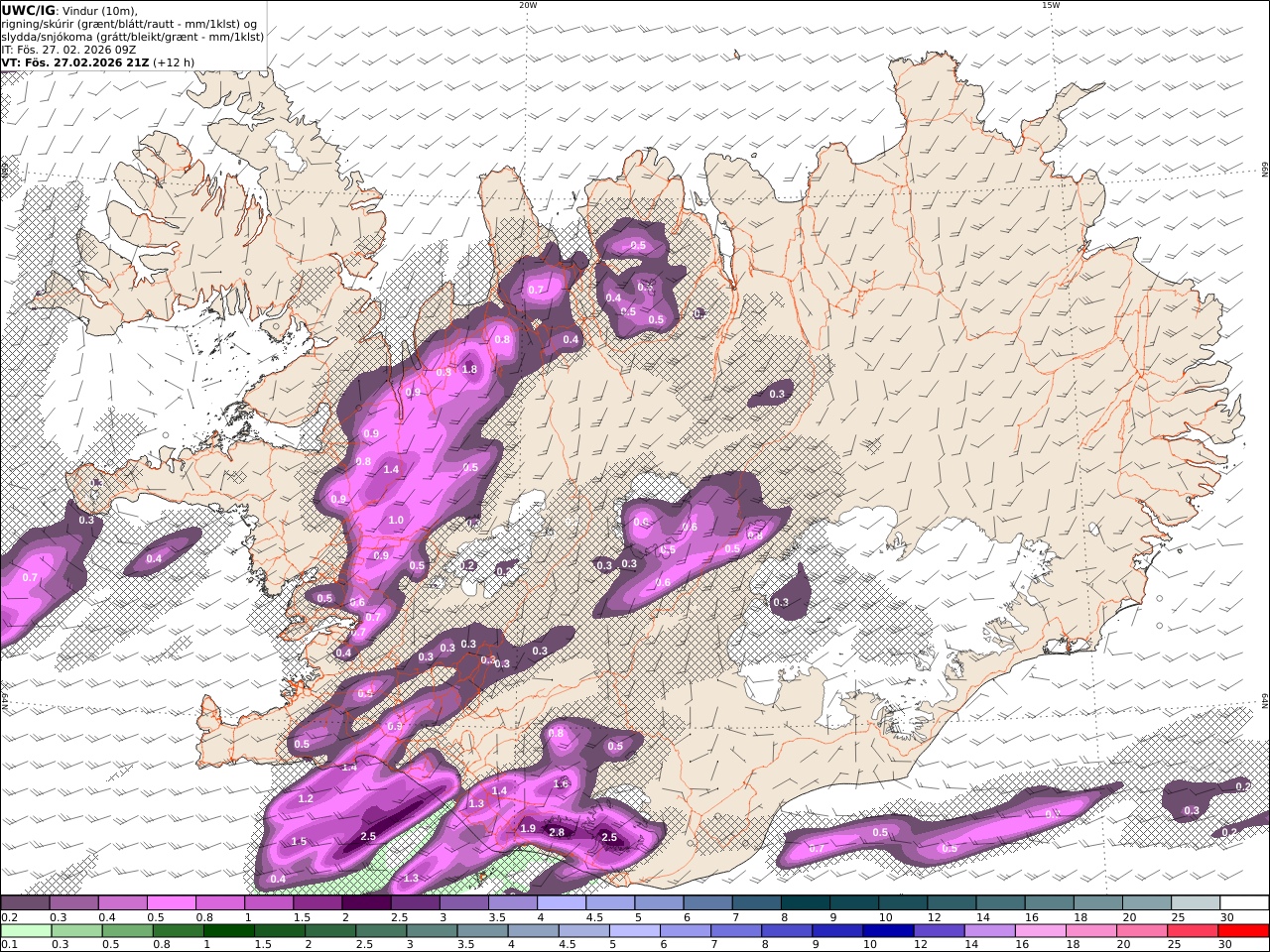Click the '1.5' precipitation value on the map
The image size is (1270, 952).
[x=299, y=841]
